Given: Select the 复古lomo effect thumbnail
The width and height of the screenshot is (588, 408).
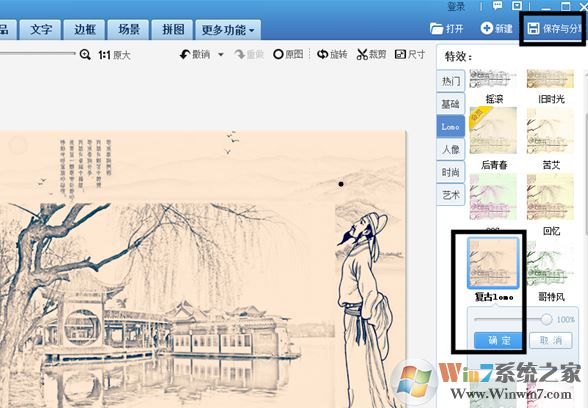Looking at the screenshot, I should pyautogui.click(x=493, y=262).
